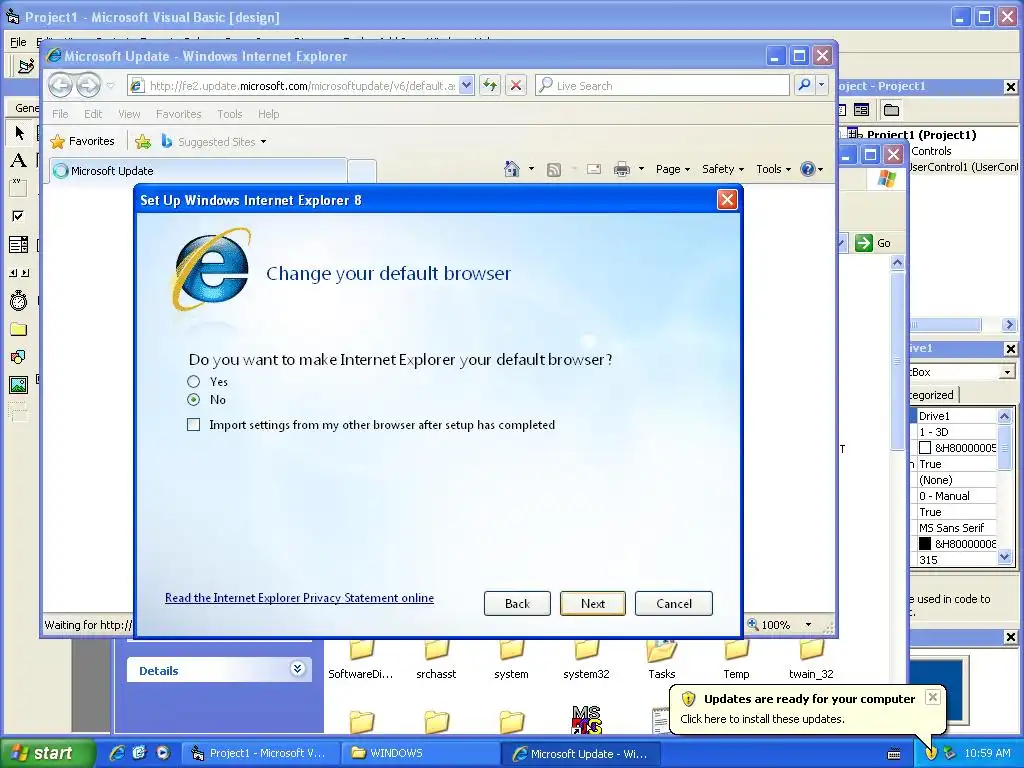Image resolution: width=1024 pixels, height=768 pixels.
Task: Click the IE stop loading button
Action: coord(516,86)
